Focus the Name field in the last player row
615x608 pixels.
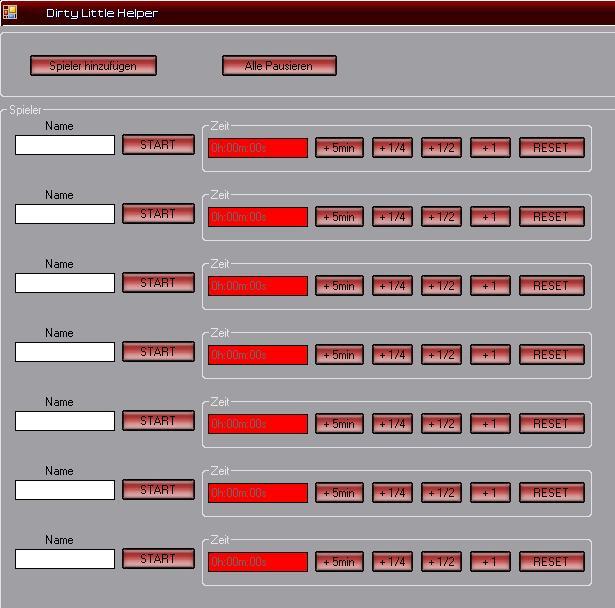[x=65, y=559]
